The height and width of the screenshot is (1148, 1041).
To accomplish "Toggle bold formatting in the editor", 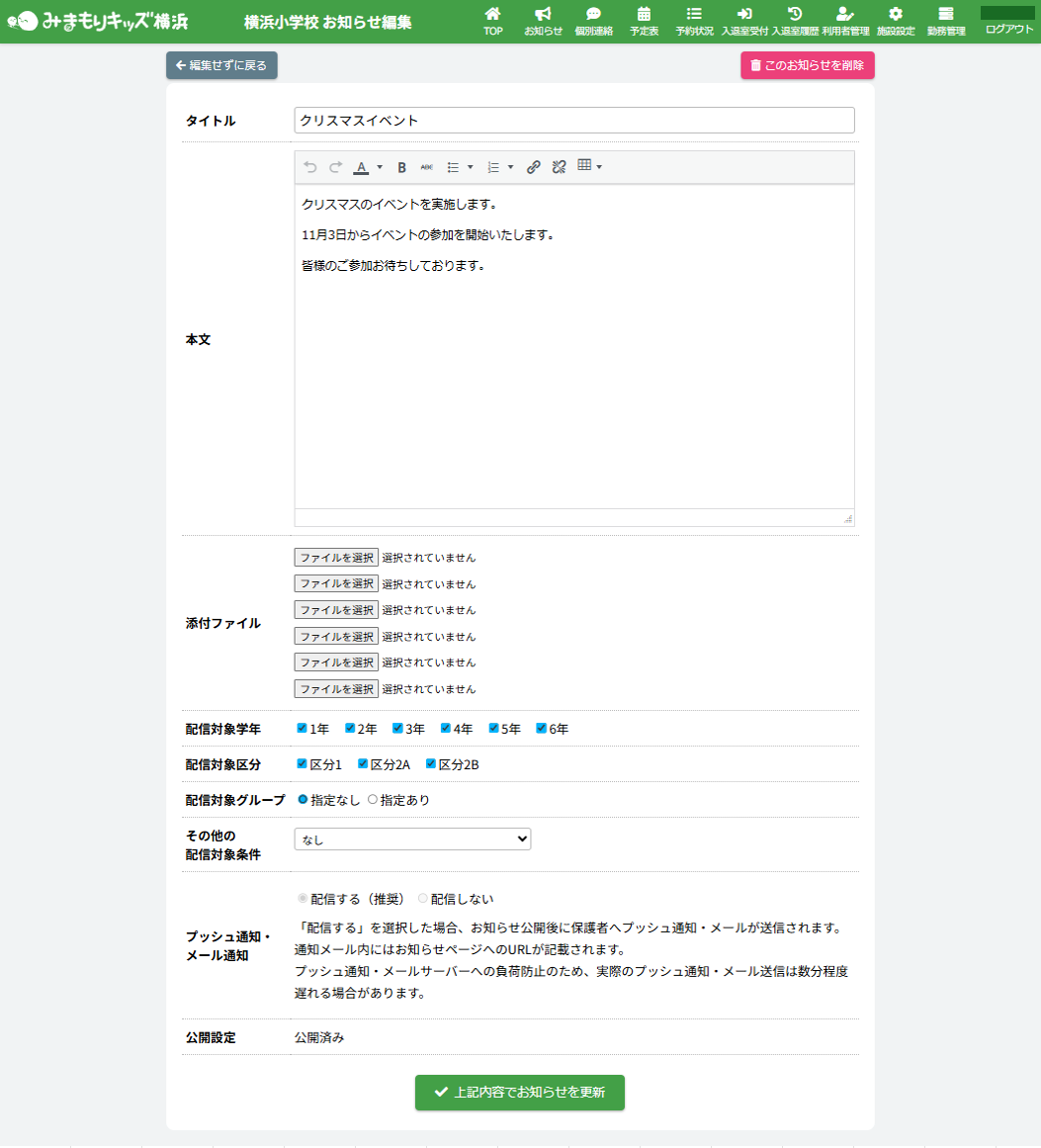I will (x=401, y=167).
